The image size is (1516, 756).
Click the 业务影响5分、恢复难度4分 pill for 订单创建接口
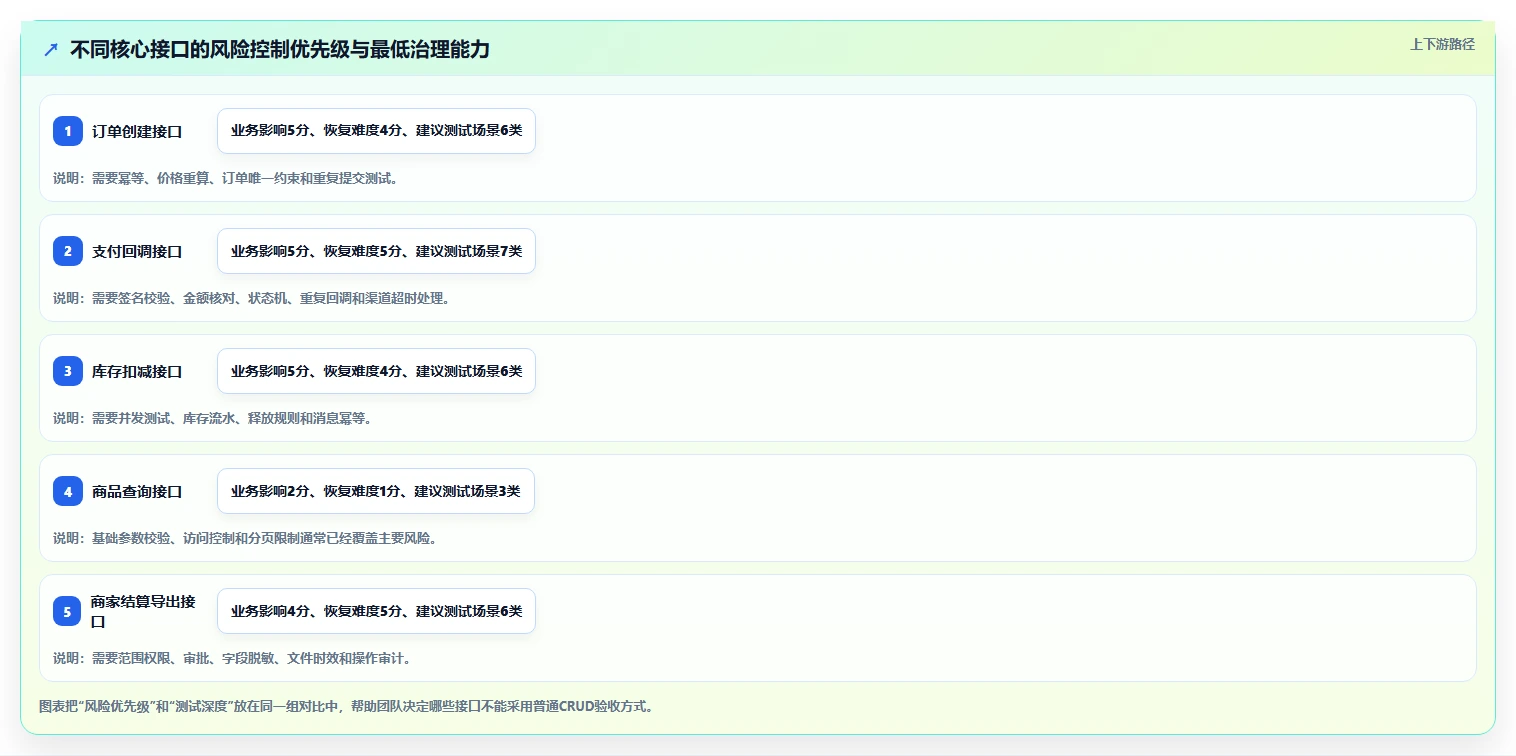pyautogui.click(x=376, y=131)
